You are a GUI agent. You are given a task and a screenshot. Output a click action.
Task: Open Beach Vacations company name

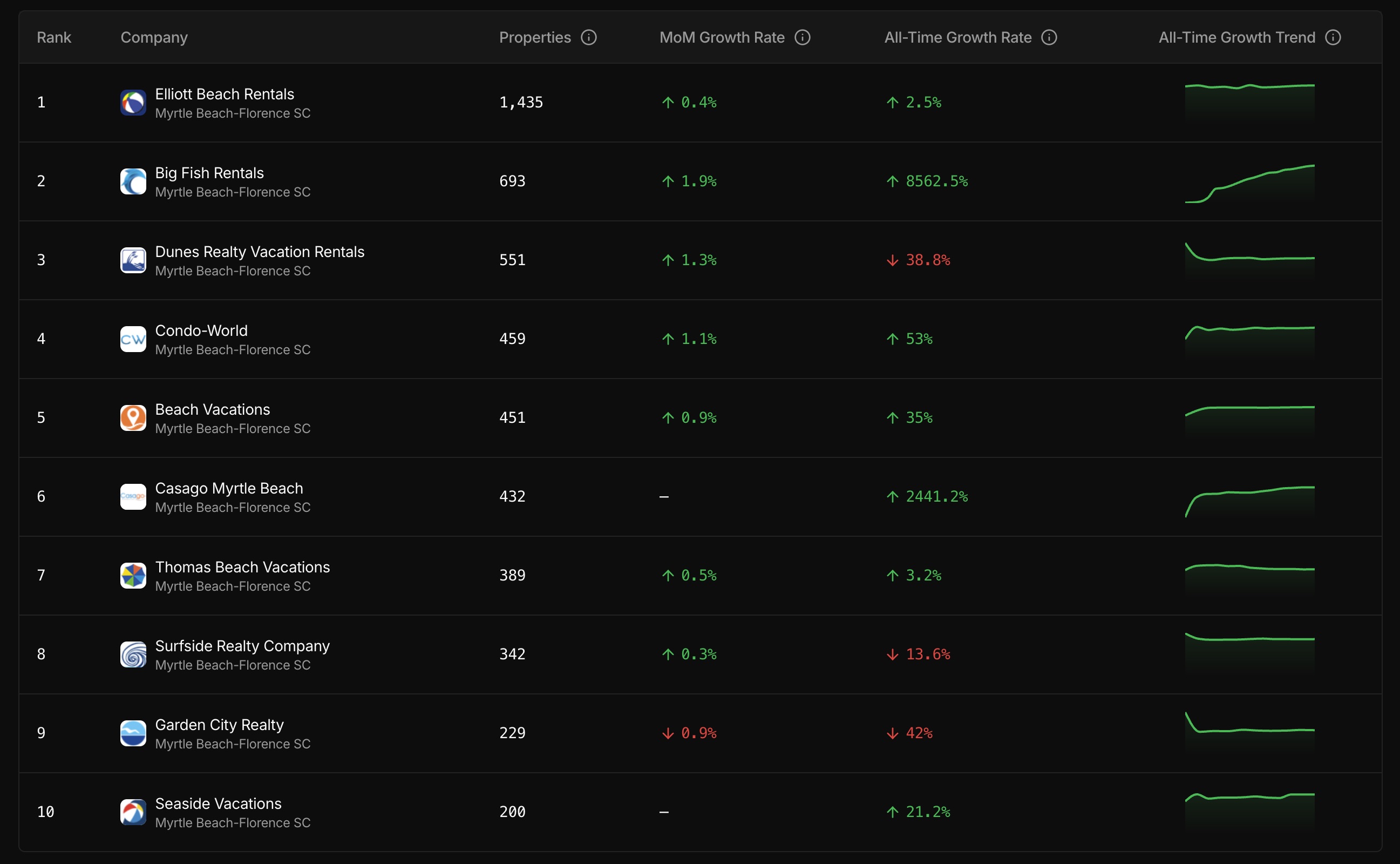213,410
